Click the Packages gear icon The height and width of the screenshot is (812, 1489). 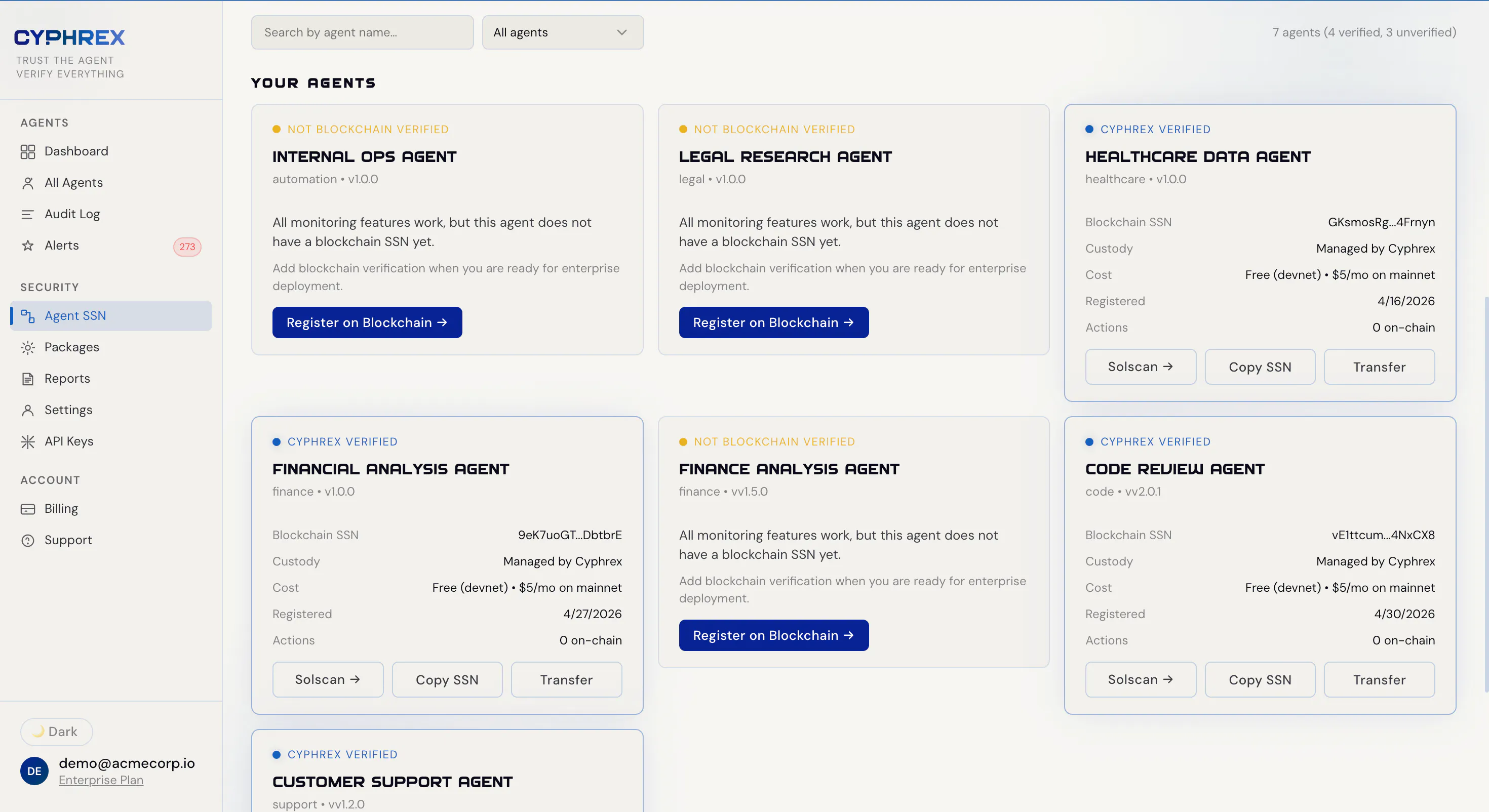[x=28, y=347]
